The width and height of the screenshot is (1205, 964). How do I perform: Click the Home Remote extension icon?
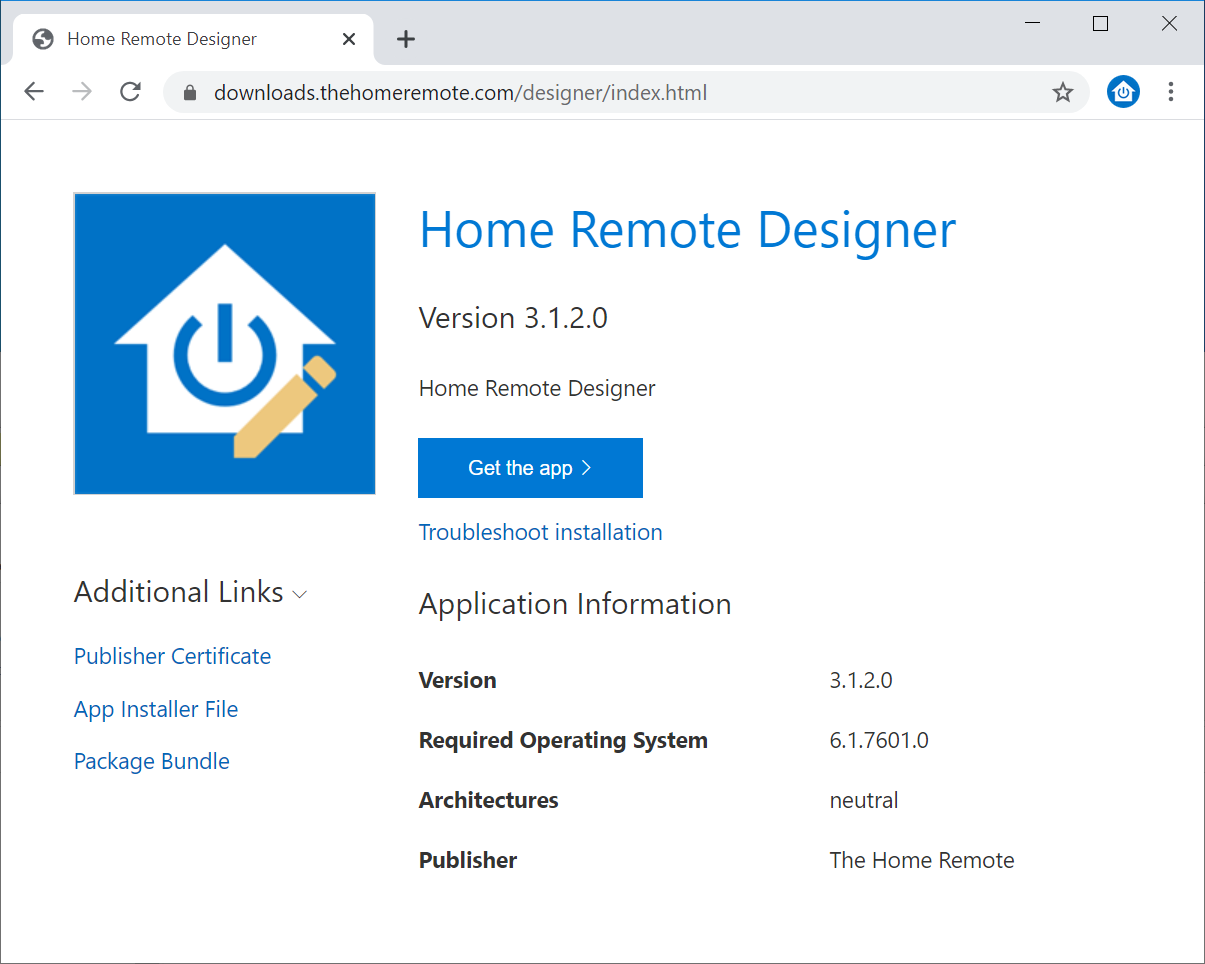(x=1123, y=92)
